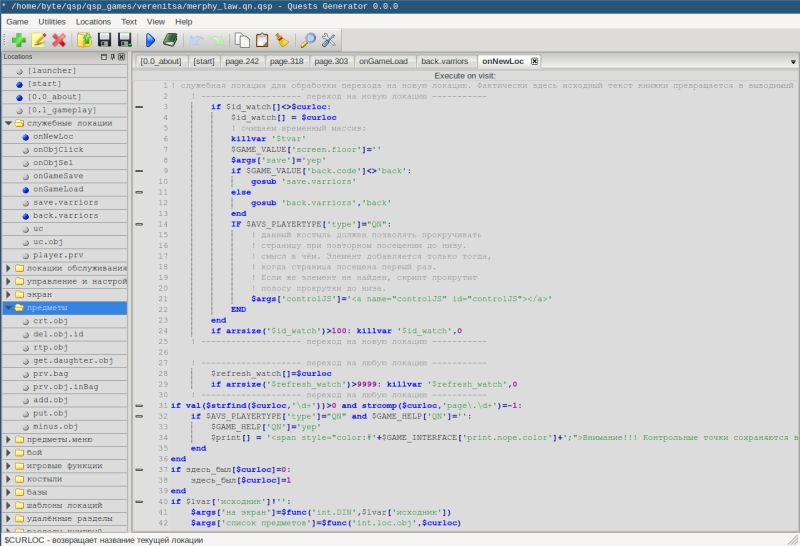Fold the IF block at line 14

(x=139, y=224)
